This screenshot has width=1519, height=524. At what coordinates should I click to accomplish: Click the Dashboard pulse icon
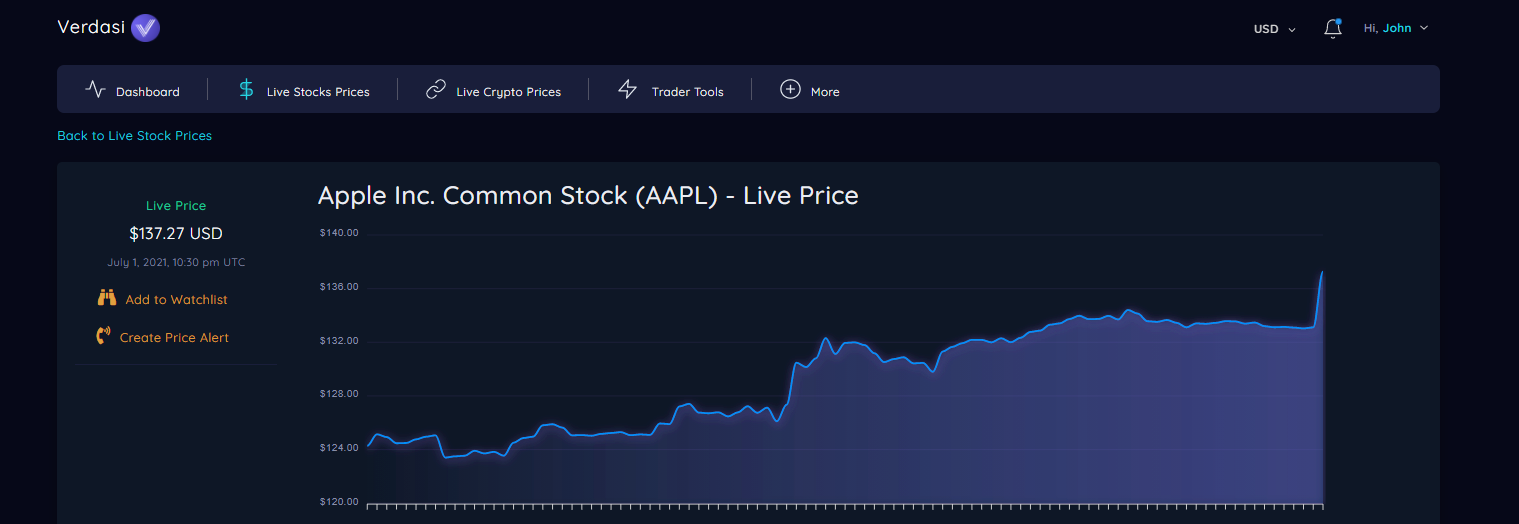point(95,90)
